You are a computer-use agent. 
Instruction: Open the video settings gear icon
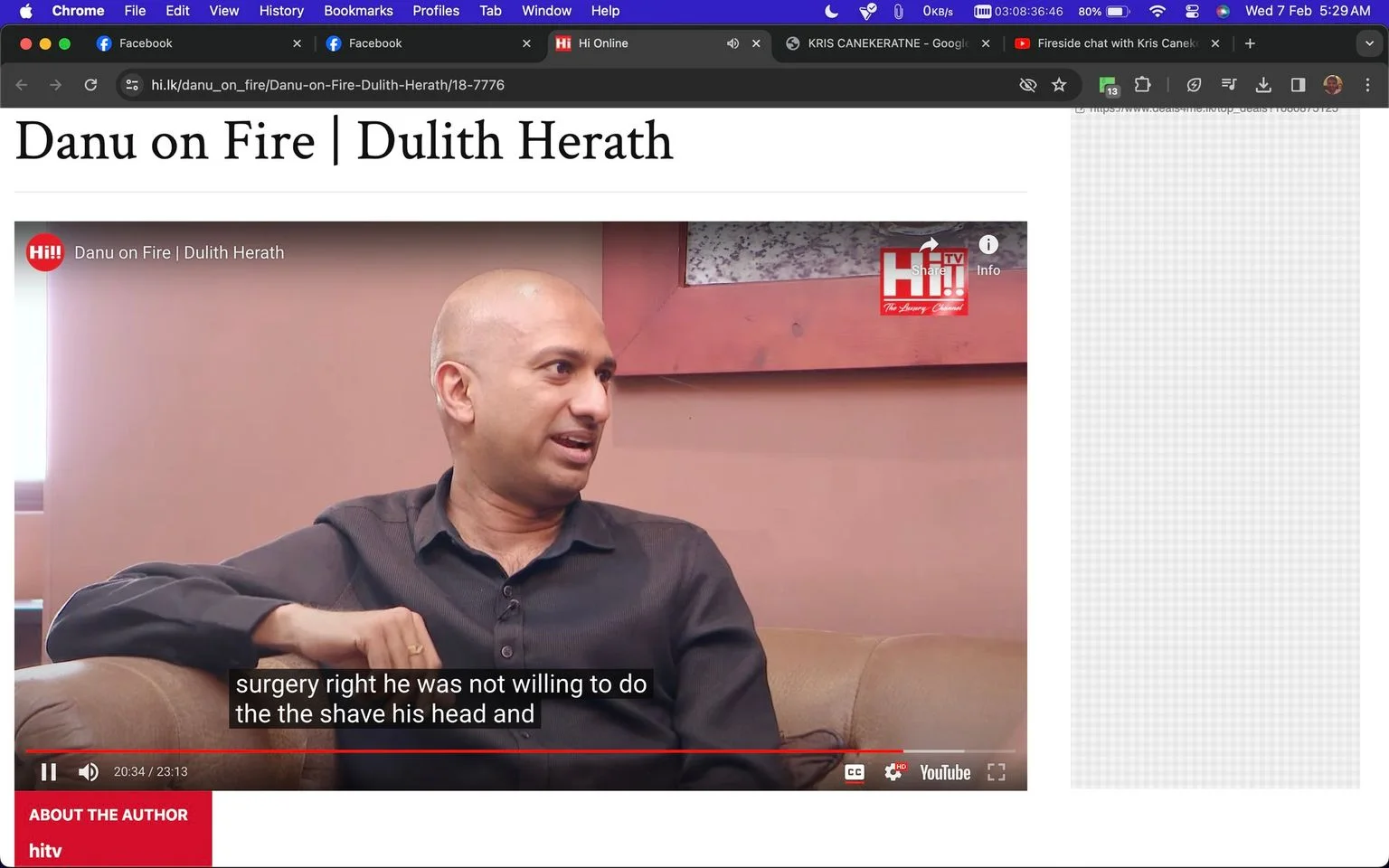click(893, 772)
